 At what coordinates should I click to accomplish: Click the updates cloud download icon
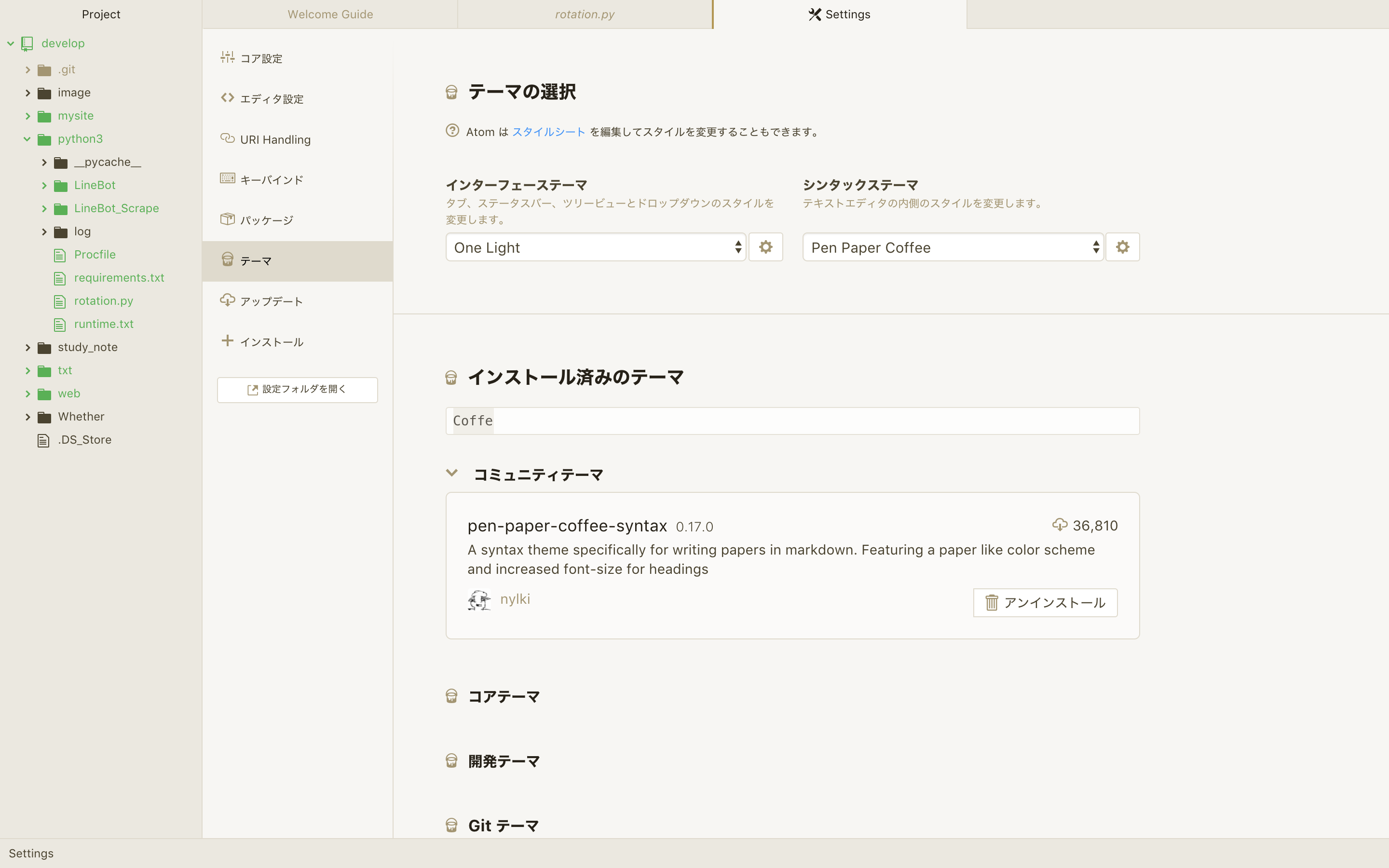(227, 300)
